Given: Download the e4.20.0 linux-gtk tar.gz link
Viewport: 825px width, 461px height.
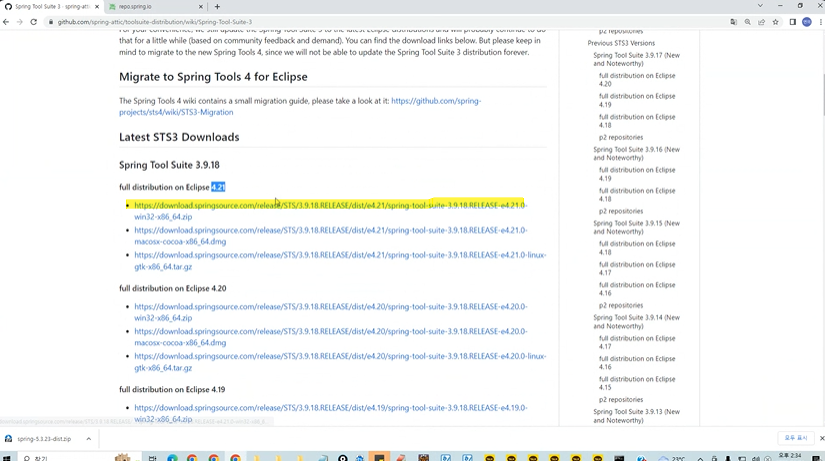Looking at the screenshot, I should click(x=340, y=362).
